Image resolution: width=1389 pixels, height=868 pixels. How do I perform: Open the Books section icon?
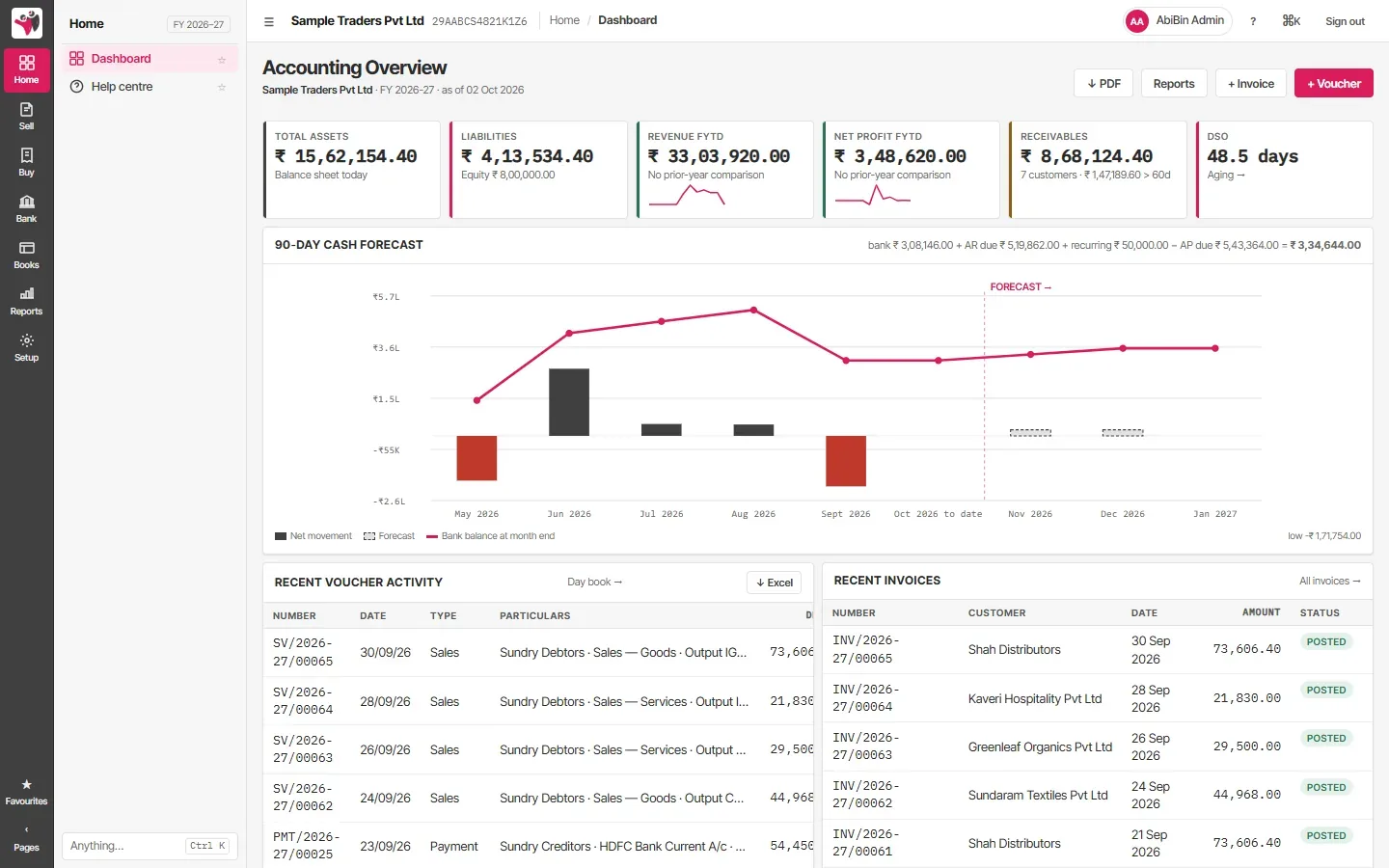(x=26, y=255)
